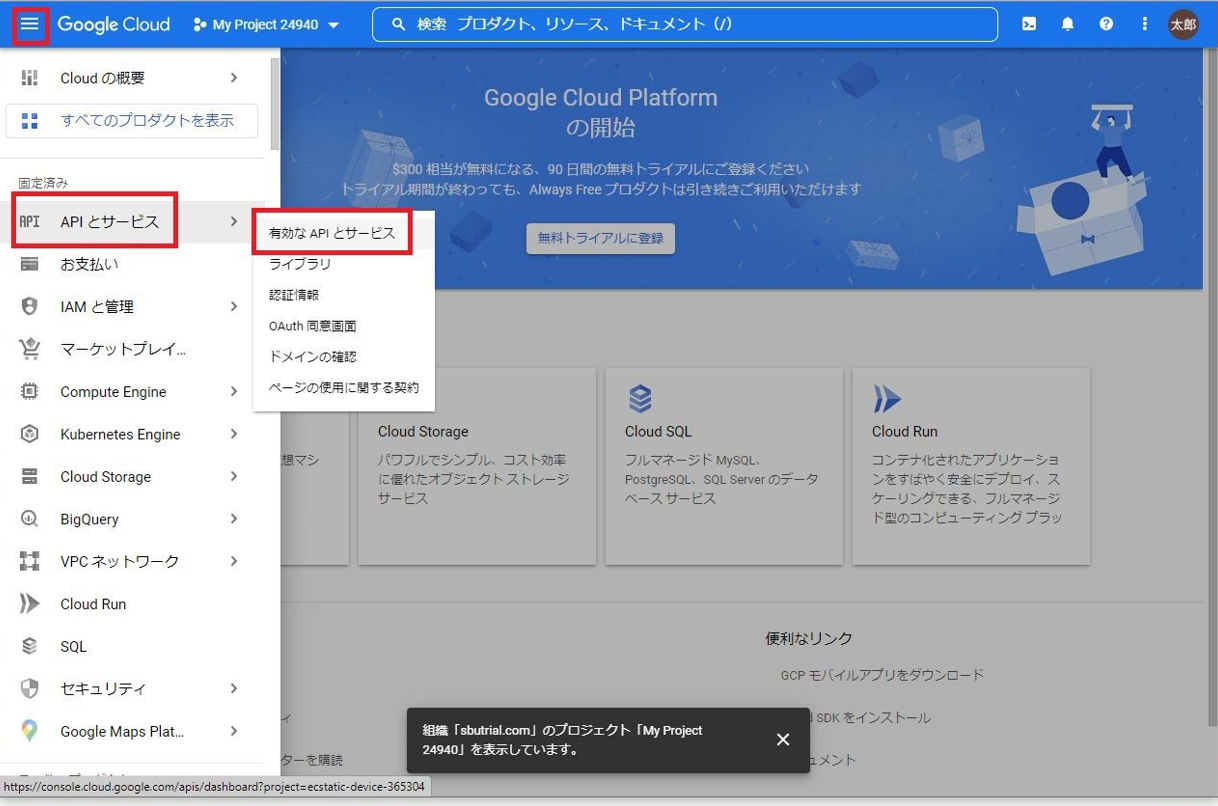Expand the セキュリティ submenu arrow

234,689
